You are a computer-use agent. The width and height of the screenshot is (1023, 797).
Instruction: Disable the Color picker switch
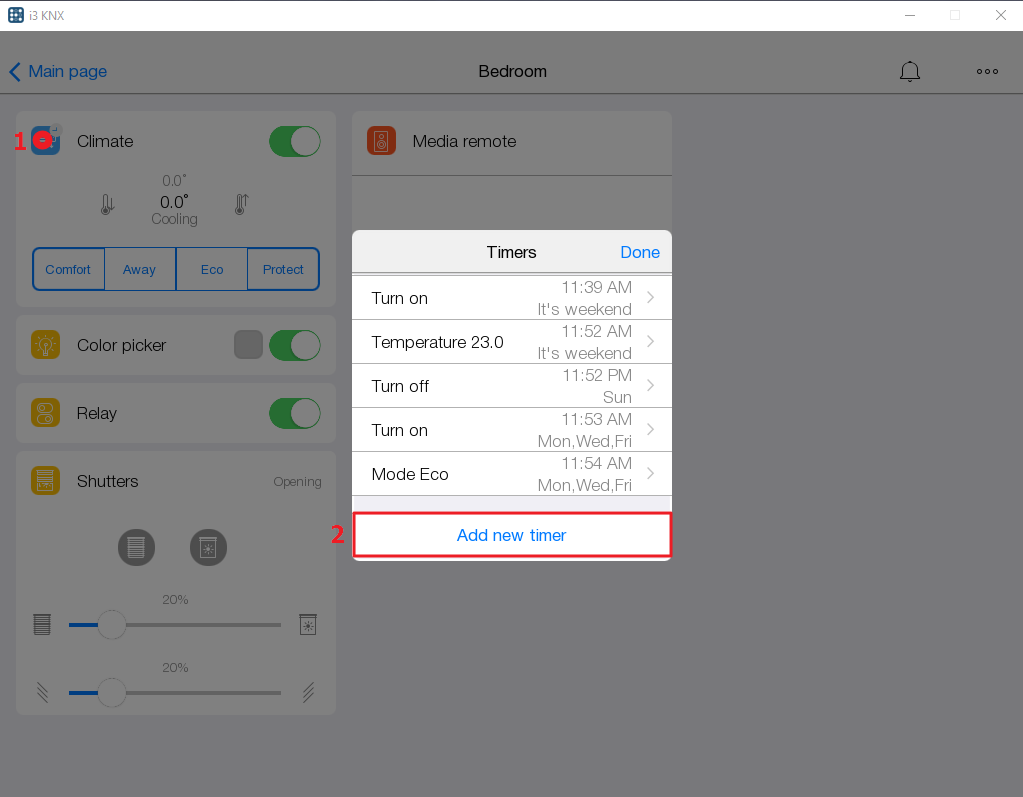coord(294,344)
